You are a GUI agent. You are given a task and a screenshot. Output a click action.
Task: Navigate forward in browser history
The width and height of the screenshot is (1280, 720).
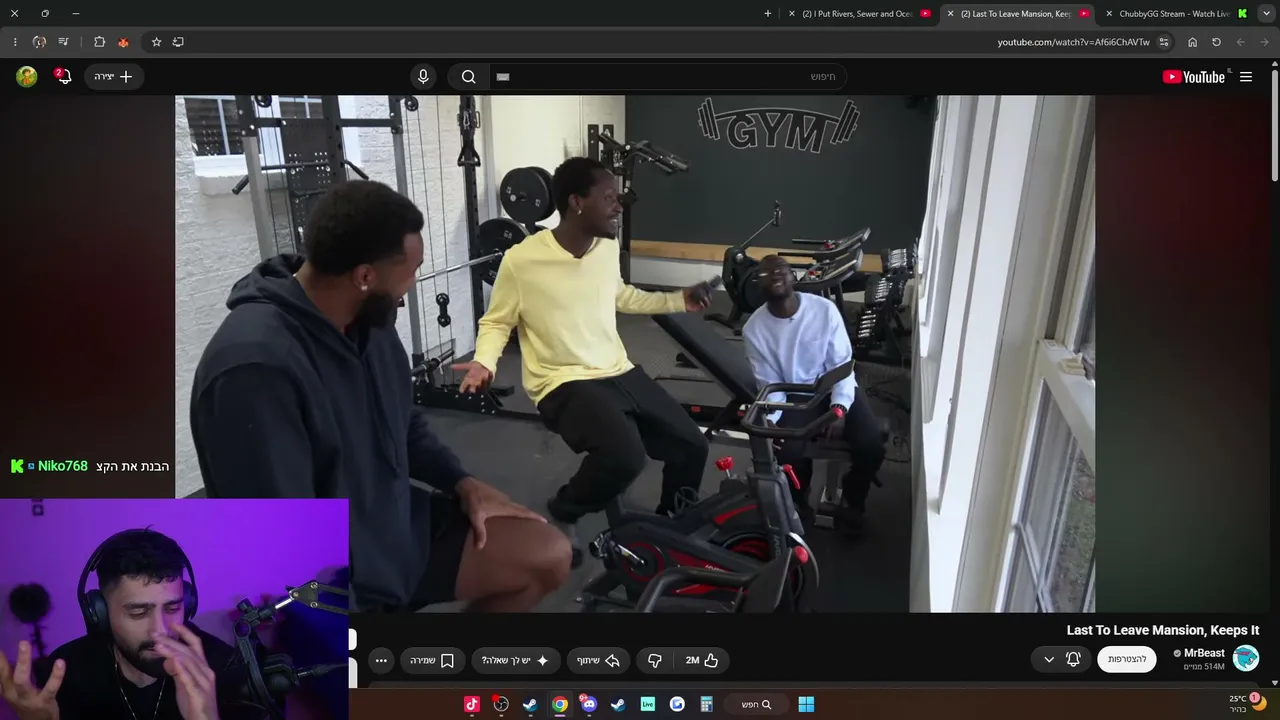click(x=1240, y=42)
